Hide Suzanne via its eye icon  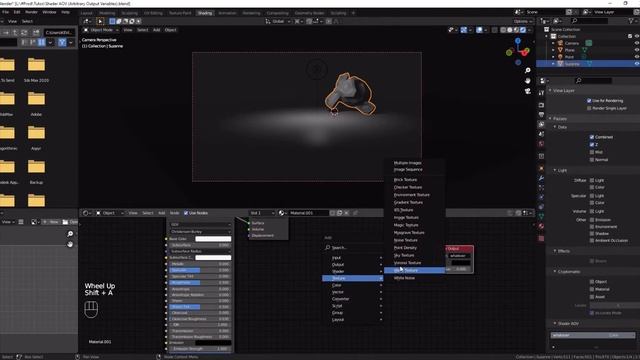click(636, 64)
